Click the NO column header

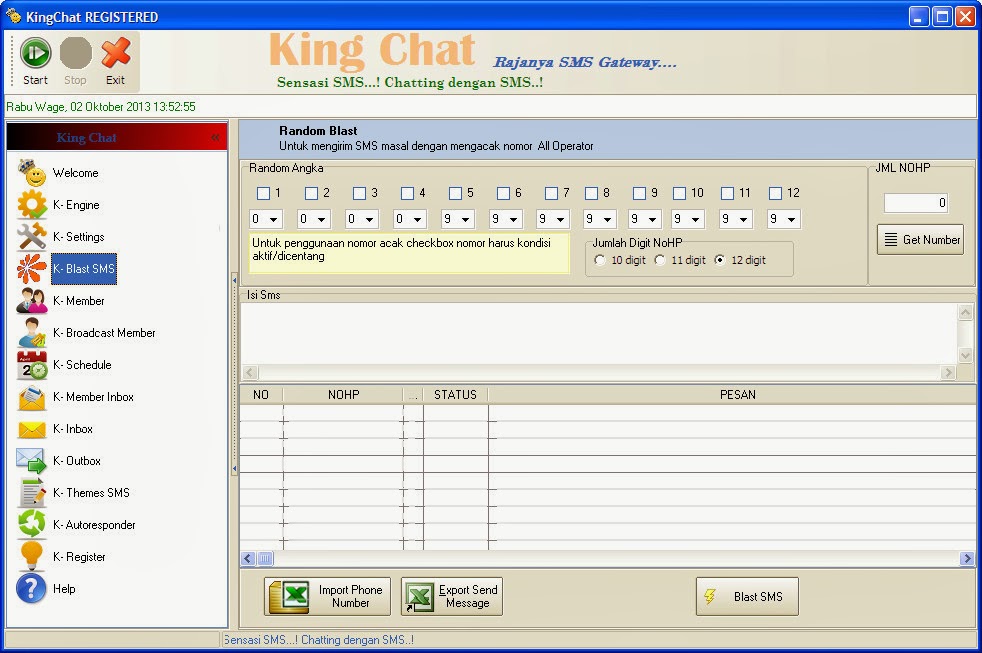tap(261, 394)
